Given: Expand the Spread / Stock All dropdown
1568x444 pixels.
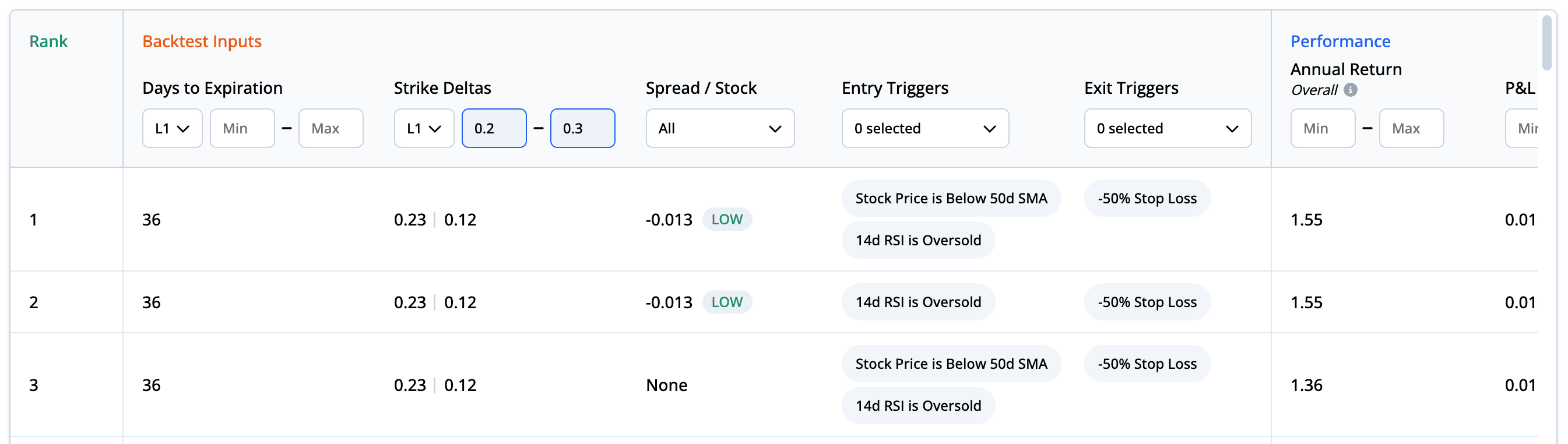Looking at the screenshot, I should click(719, 128).
